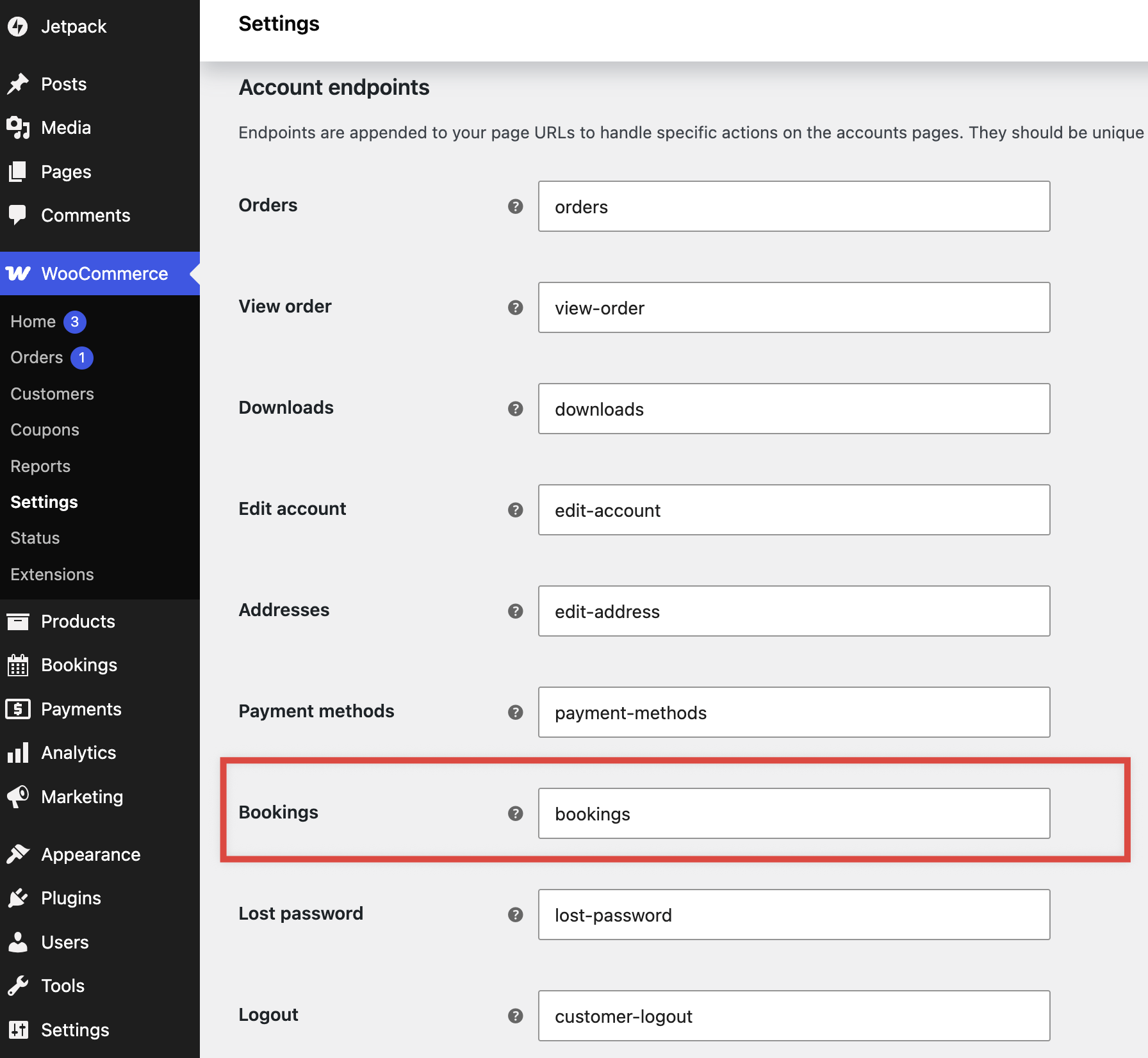This screenshot has height=1058, width=1148.
Task: Focus the lost-password endpoint field
Action: click(794, 915)
